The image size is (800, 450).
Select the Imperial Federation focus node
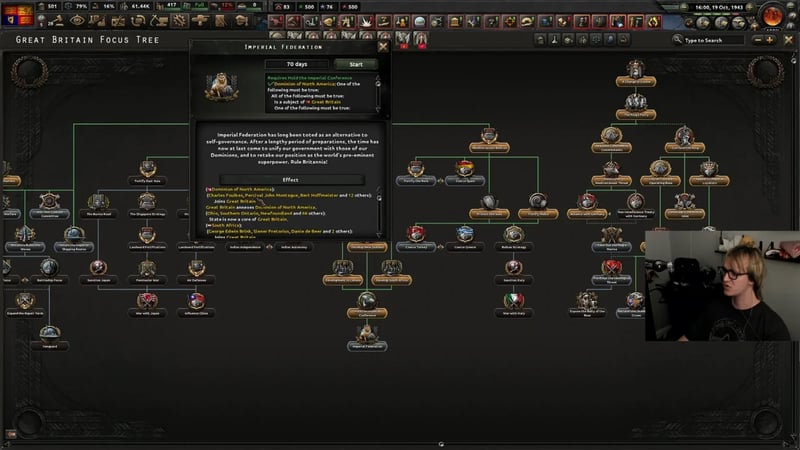(367, 338)
